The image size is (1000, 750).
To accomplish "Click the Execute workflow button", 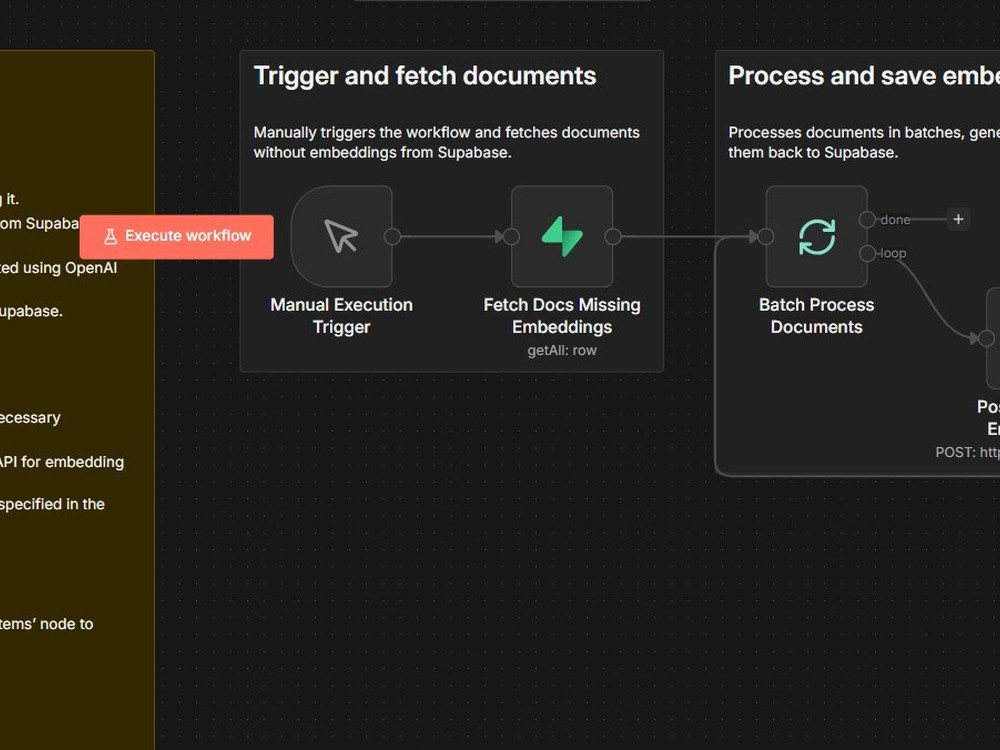I will [x=177, y=237].
